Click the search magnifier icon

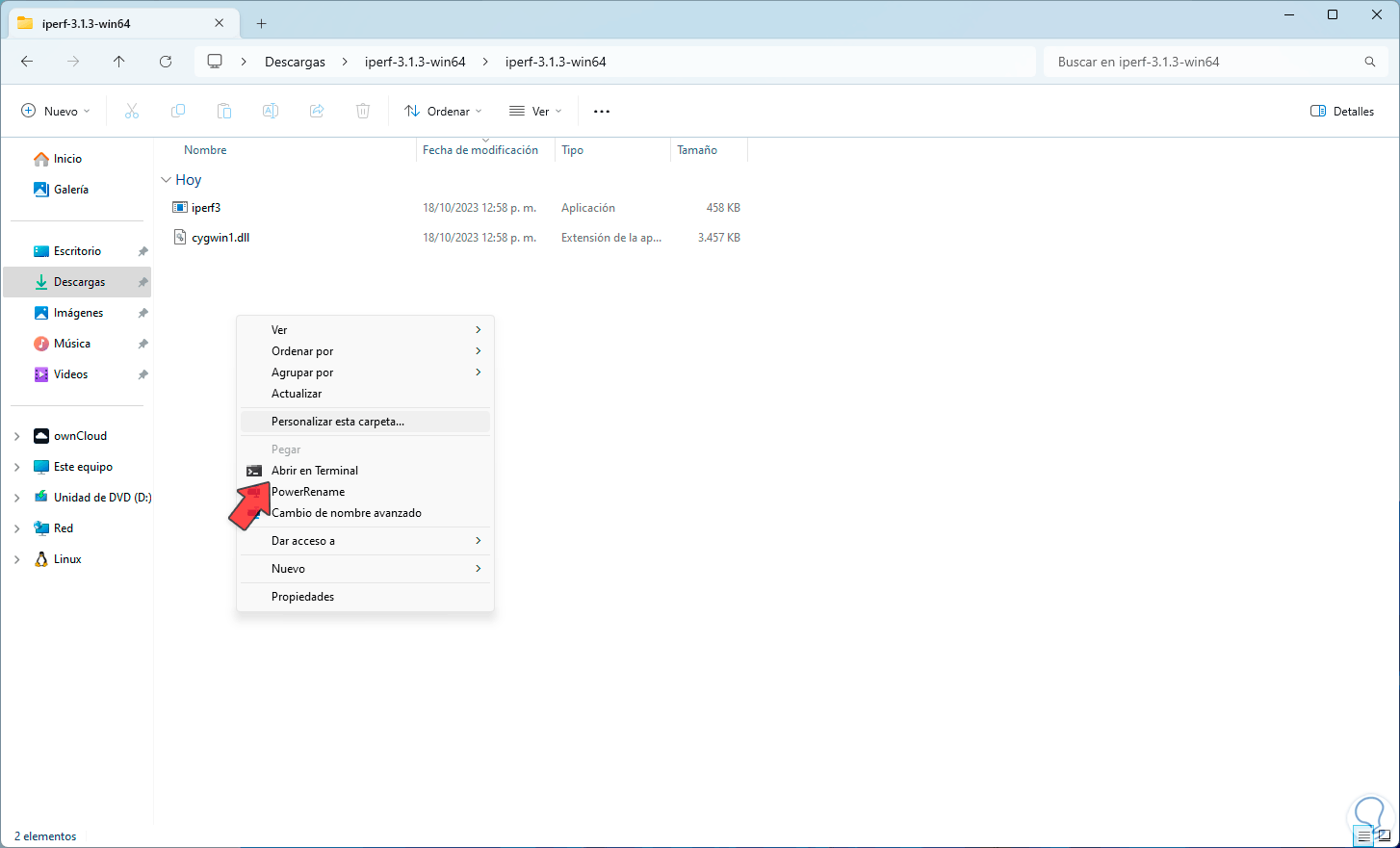(x=1370, y=62)
